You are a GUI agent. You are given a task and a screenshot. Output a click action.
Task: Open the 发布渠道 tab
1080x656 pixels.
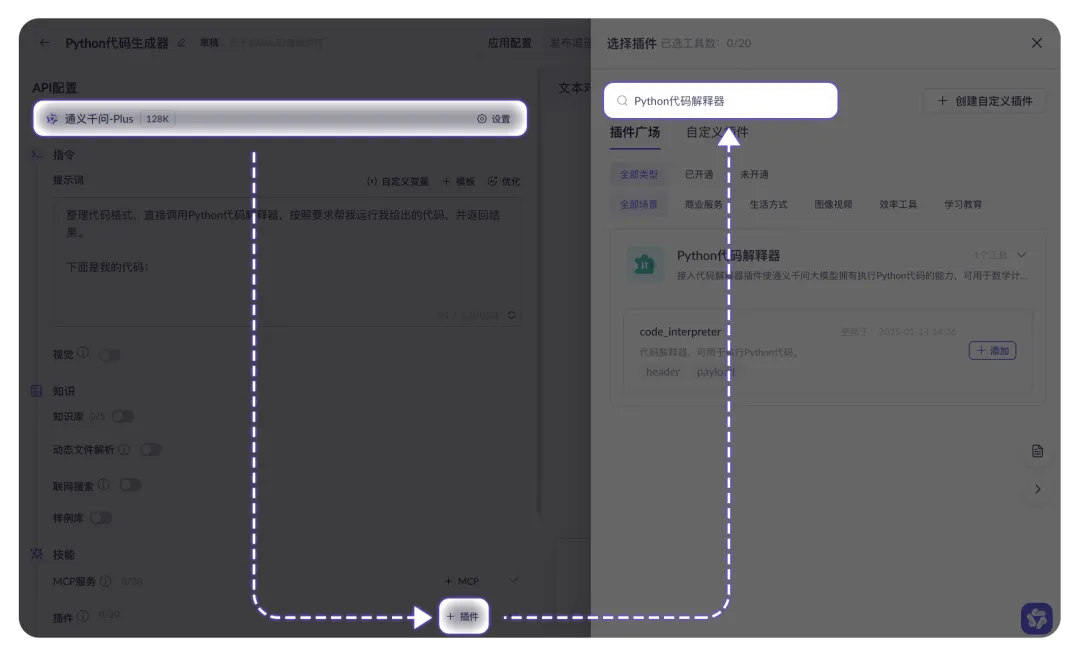pyautogui.click(x=570, y=43)
